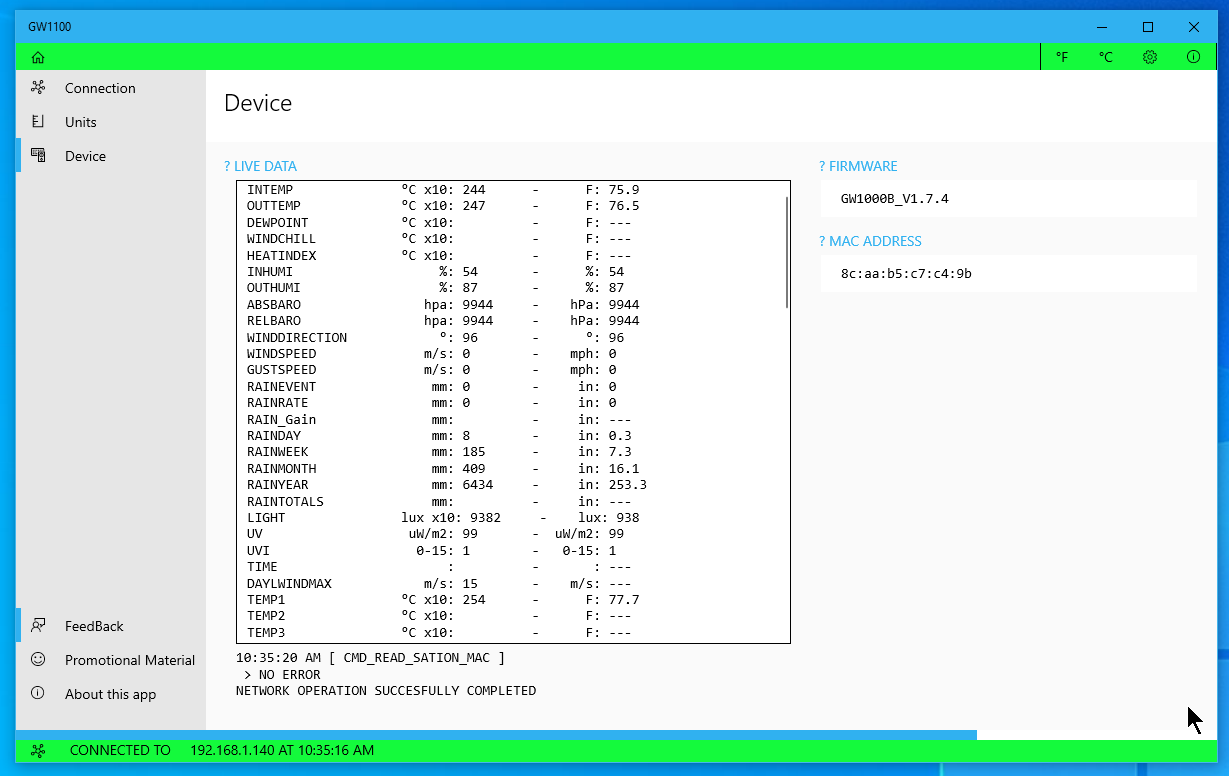Open FeedBack from the sidebar
The width and height of the screenshot is (1229, 776).
coord(111,626)
